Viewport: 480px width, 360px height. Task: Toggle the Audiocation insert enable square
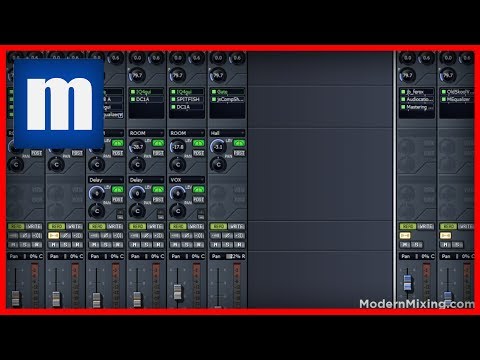(x=403, y=99)
